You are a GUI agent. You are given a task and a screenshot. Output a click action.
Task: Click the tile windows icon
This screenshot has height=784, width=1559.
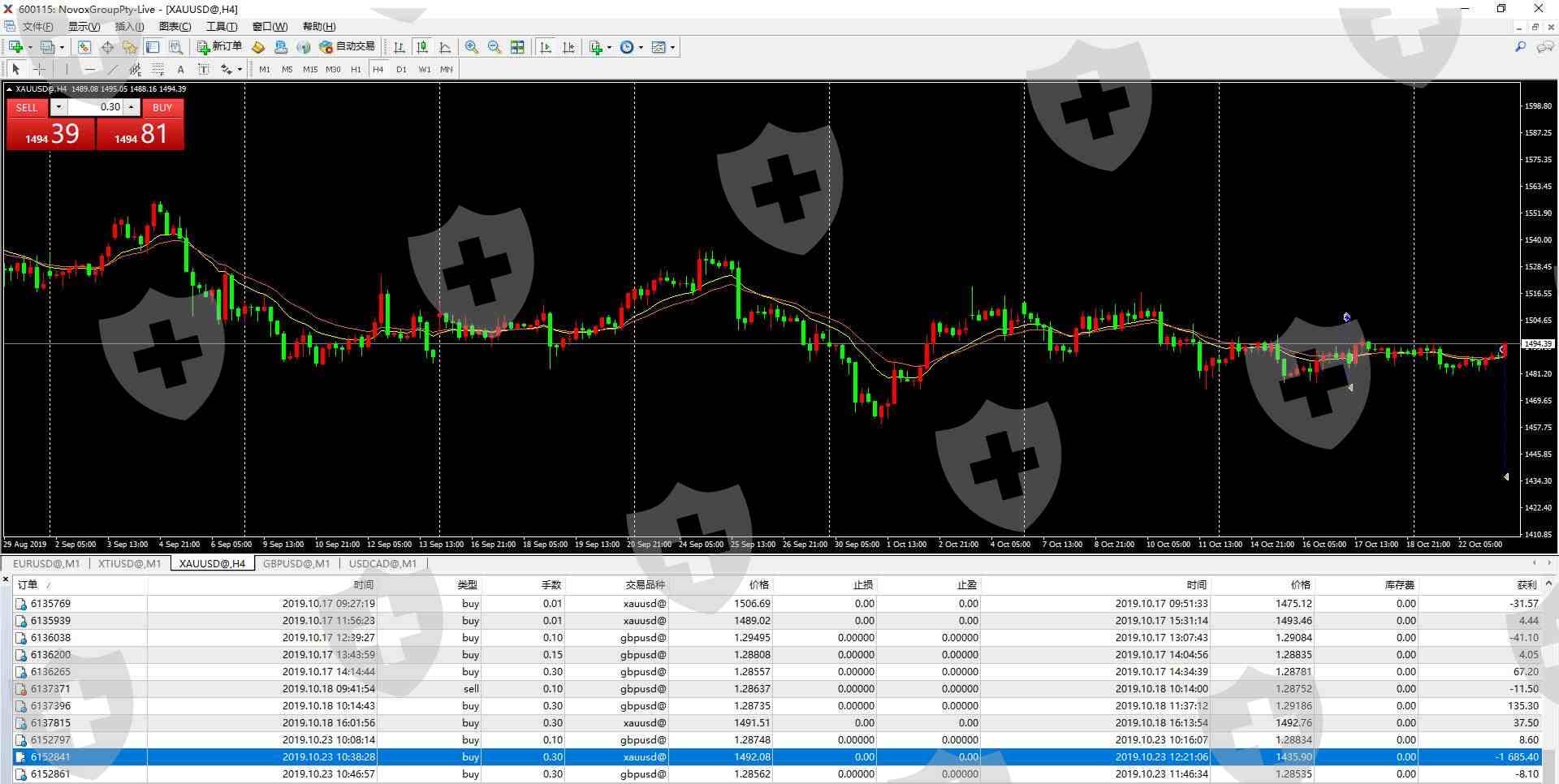tap(517, 47)
